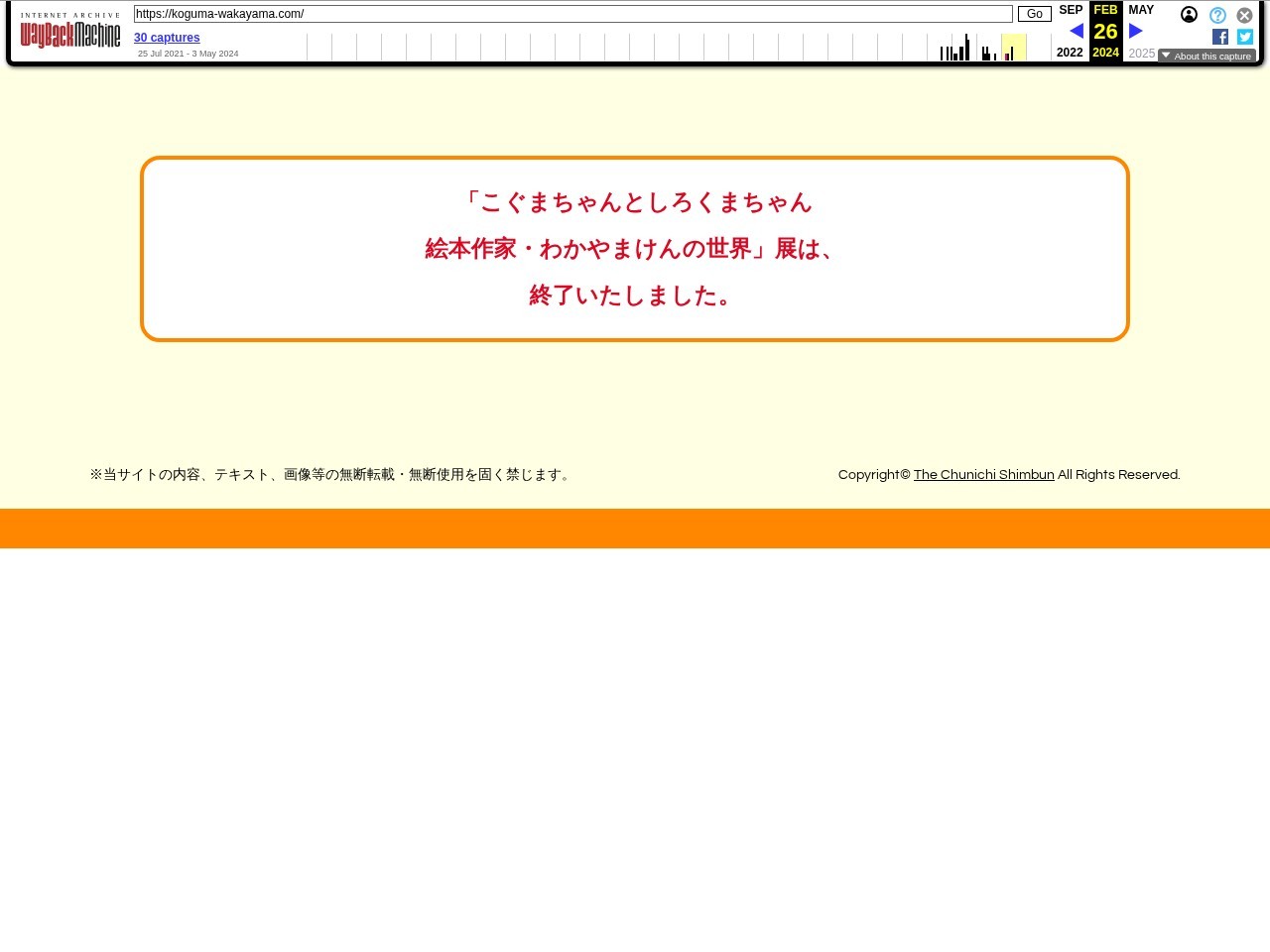Click the current capture date 26
1270x952 pixels.
tap(1105, 32)
